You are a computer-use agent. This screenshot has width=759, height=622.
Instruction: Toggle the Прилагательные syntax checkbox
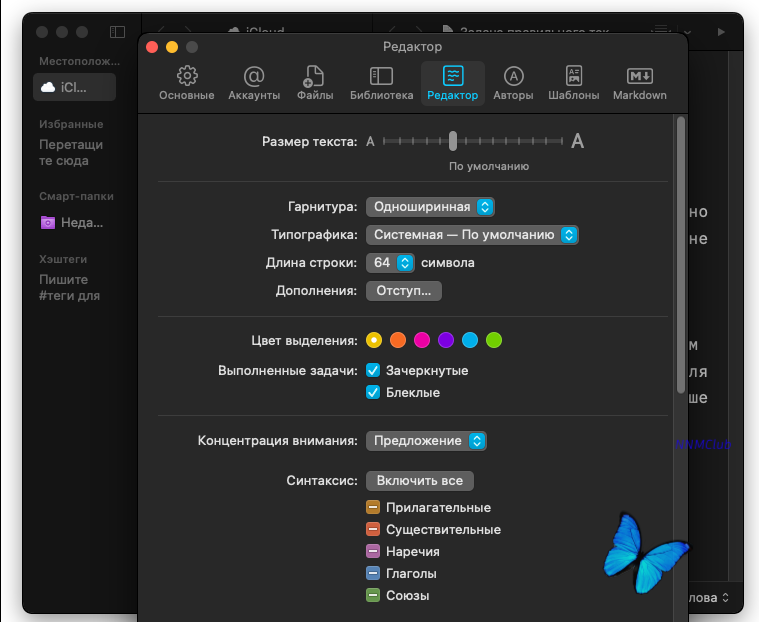tap(373, 507)
